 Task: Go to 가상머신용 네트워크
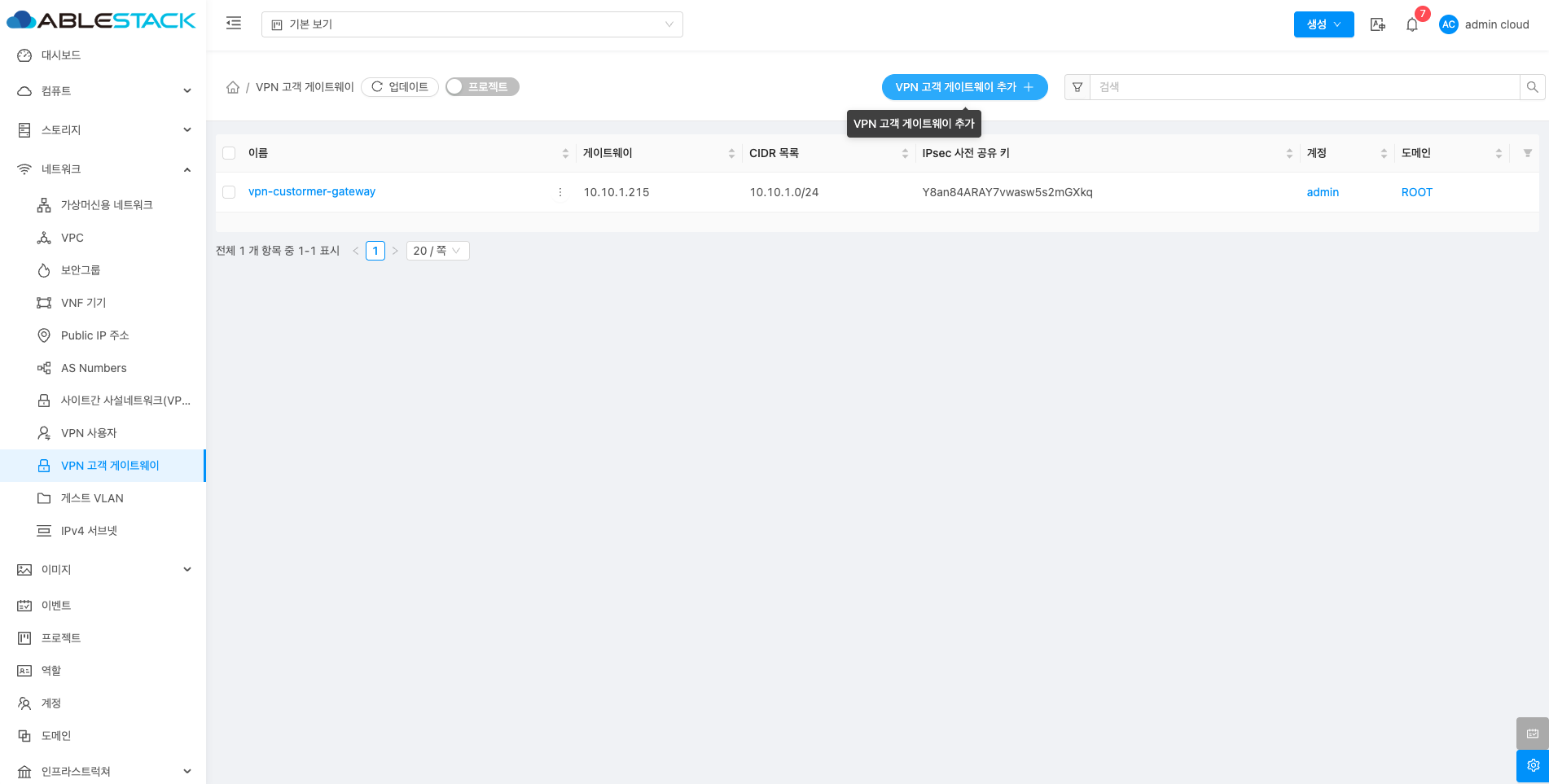click(103, 204)
